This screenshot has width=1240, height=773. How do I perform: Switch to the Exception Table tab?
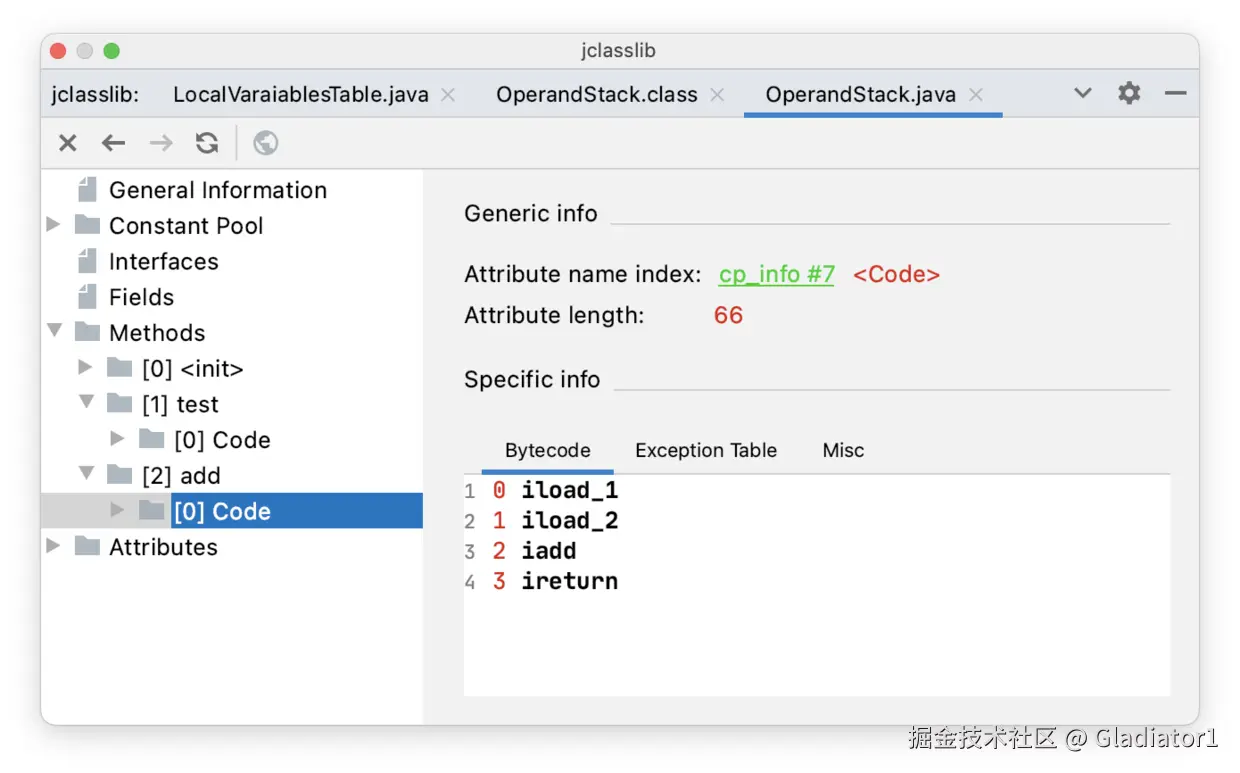[706, 450]
